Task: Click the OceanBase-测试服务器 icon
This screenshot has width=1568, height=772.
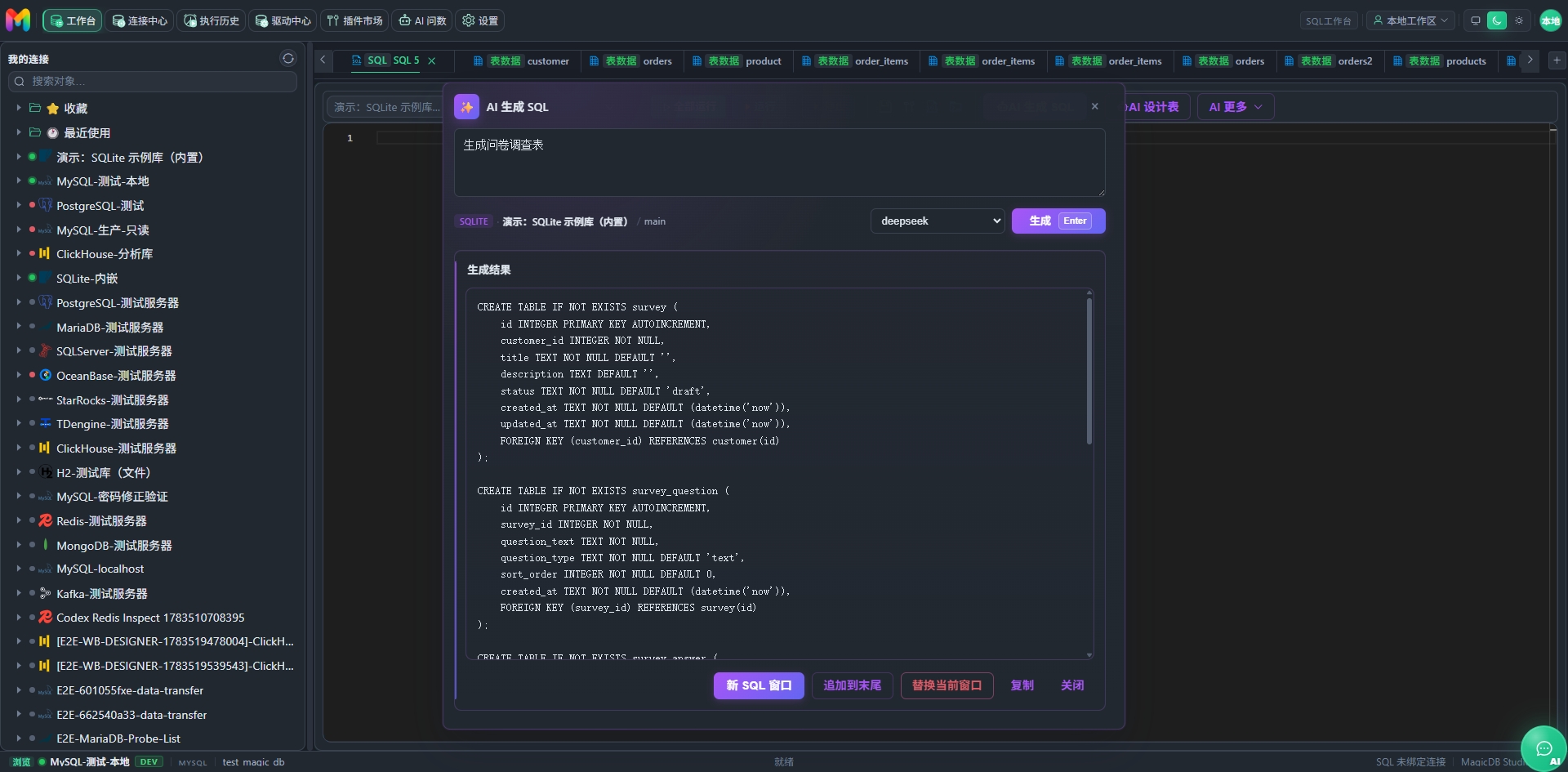Action: (x=46, y=375)
